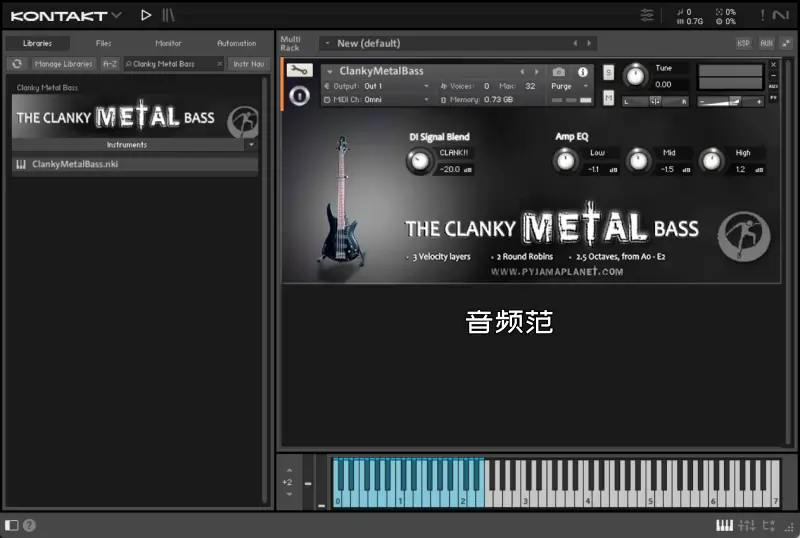This screenshot has height=538, width=800.
Task: Click the rack view icon in footer
Action: (x=768, y=525)
